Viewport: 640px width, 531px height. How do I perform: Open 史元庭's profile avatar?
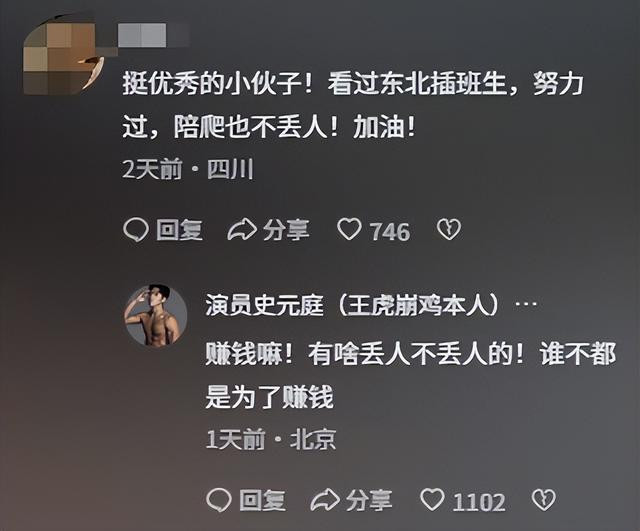point(156,315)
